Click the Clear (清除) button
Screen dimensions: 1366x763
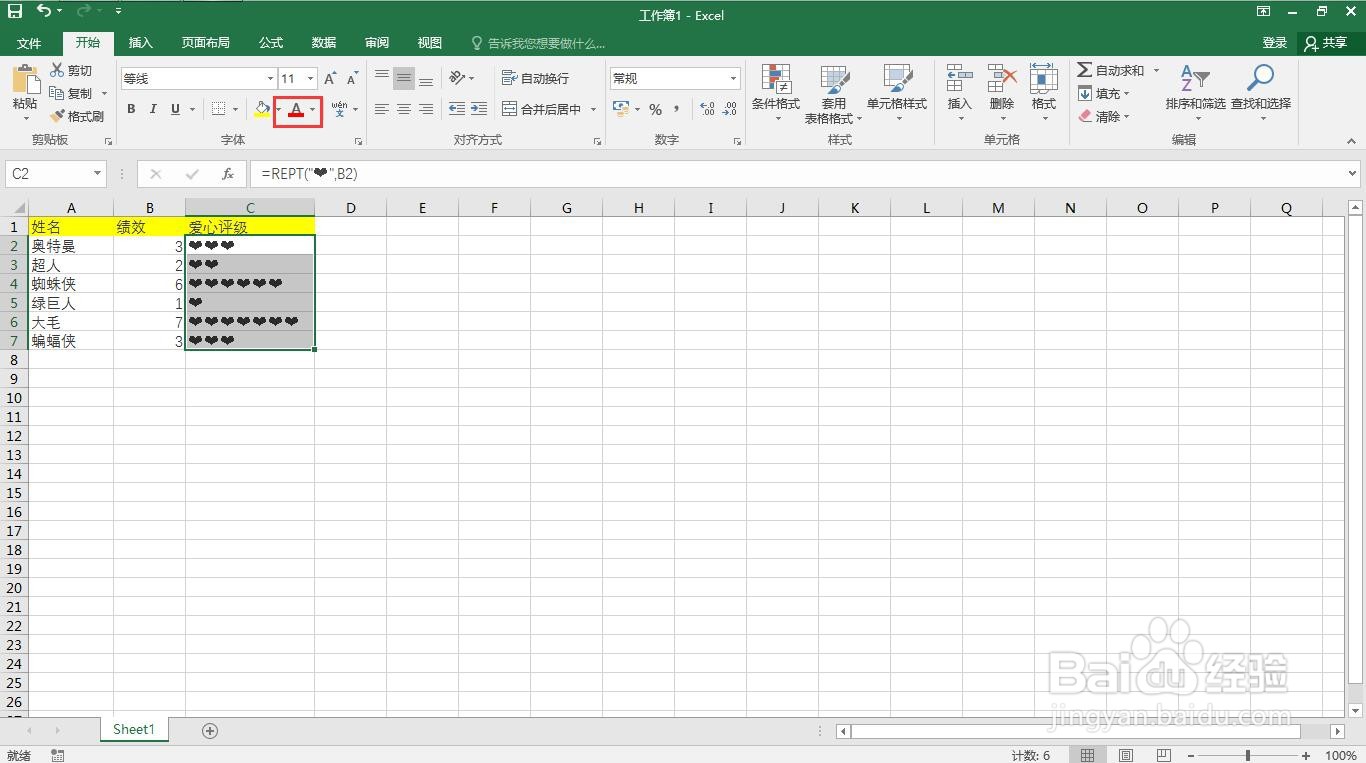pyautogui.click(x=1104, y=116)
